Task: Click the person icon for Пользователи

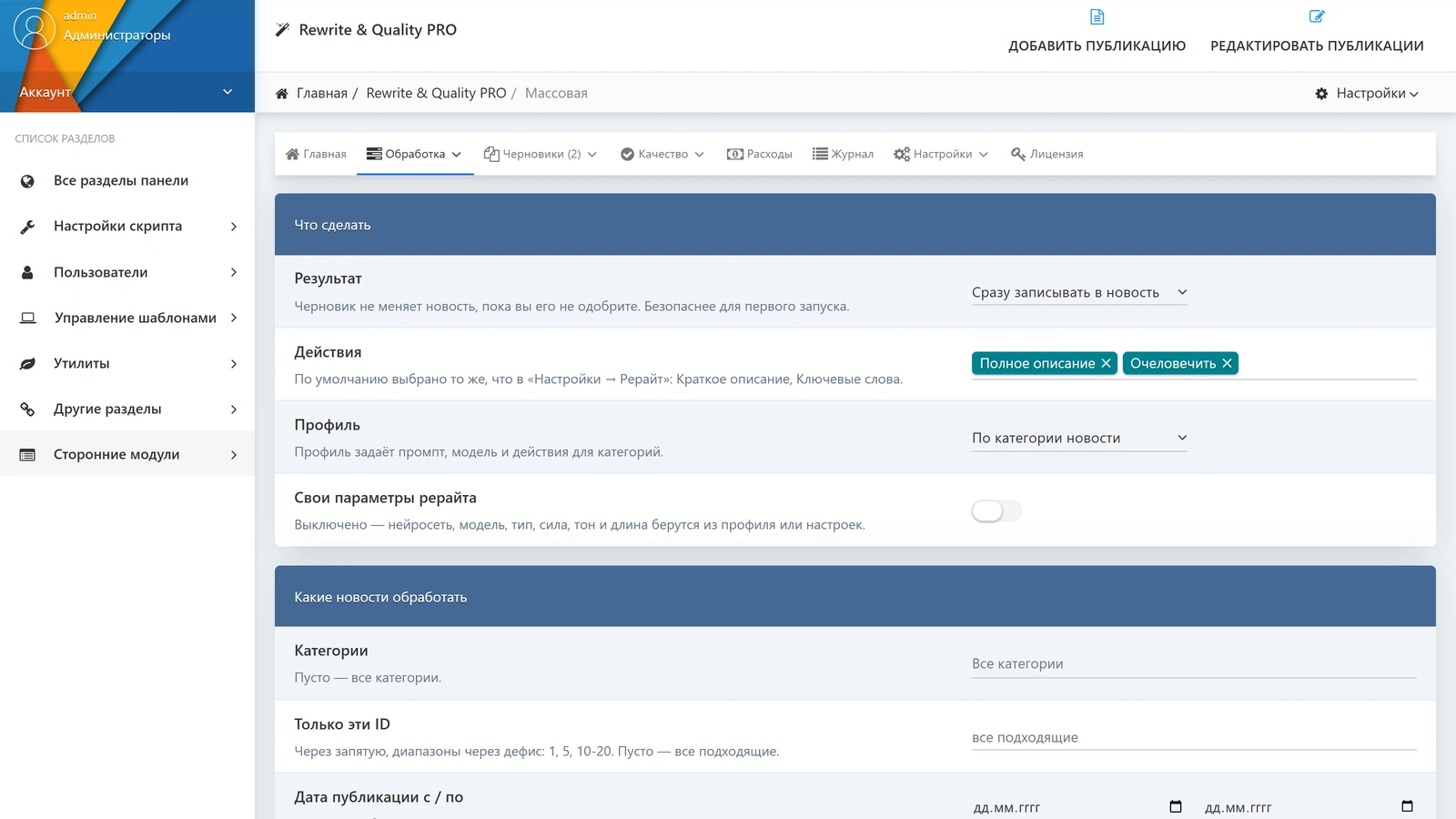Action: (27, 272)
